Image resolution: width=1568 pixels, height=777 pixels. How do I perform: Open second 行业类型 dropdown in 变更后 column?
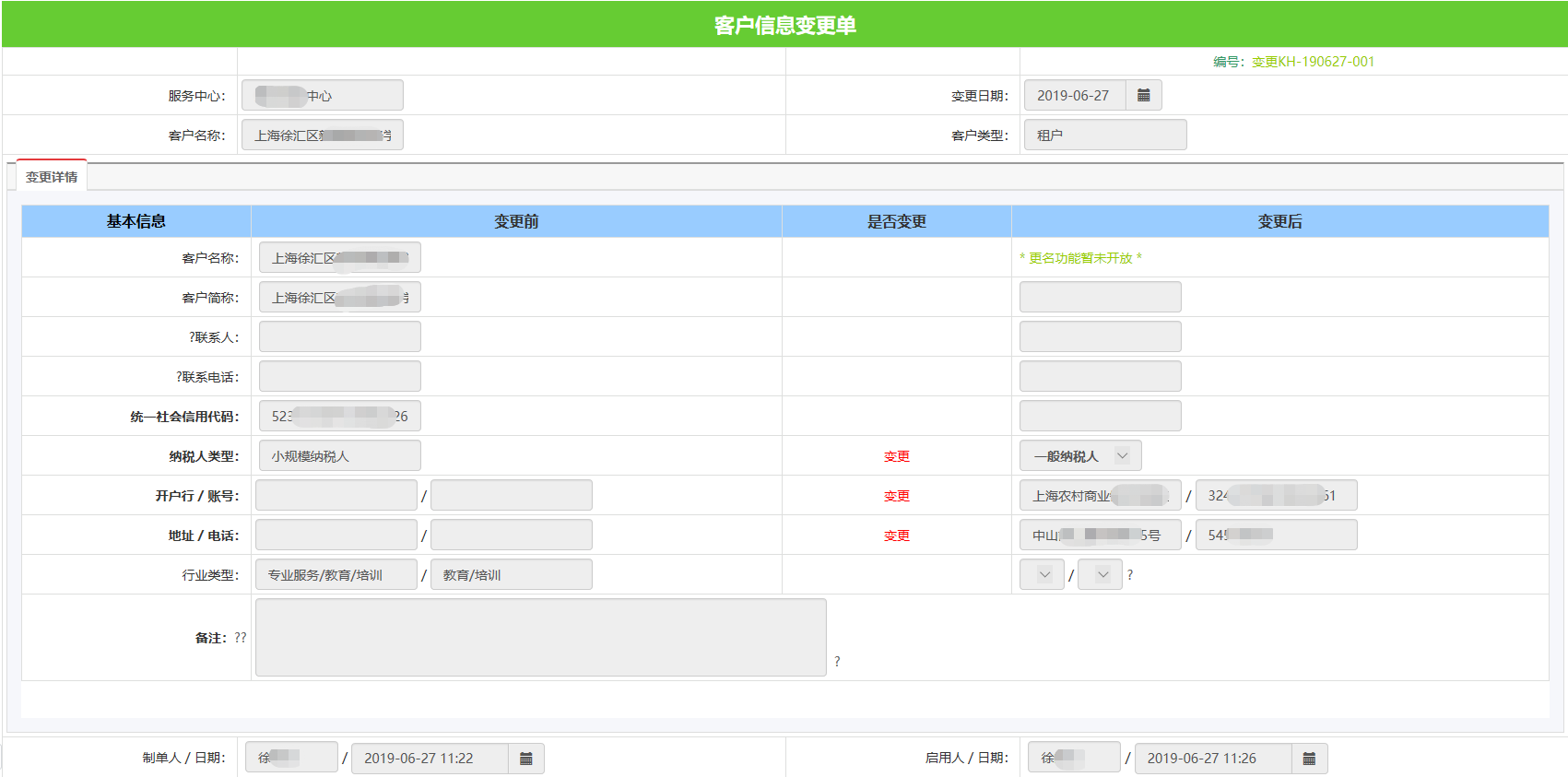[x=1100, y=575]
